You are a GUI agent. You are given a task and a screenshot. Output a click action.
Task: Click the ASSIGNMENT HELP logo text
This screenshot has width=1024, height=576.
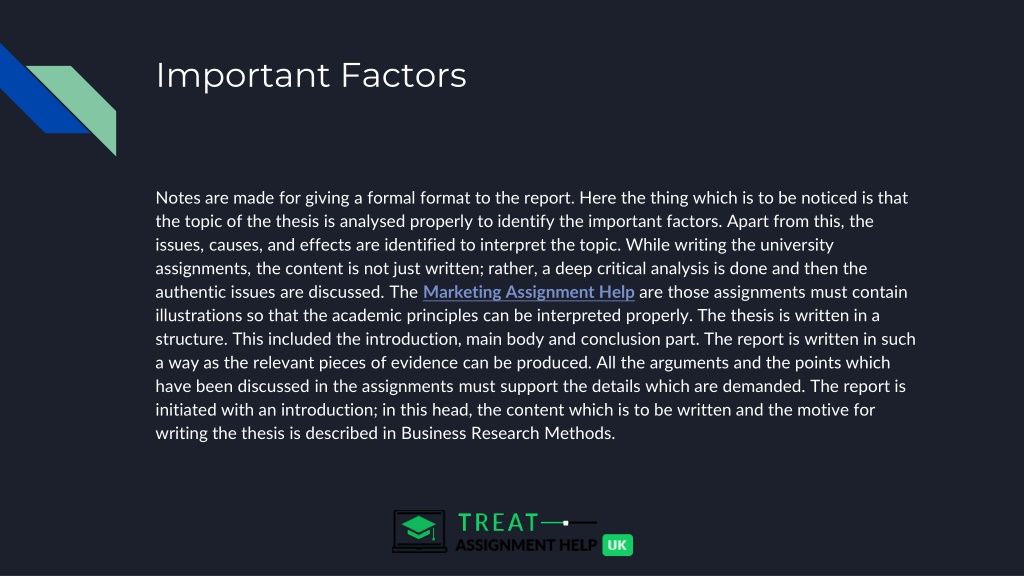(x=526, y=545)
